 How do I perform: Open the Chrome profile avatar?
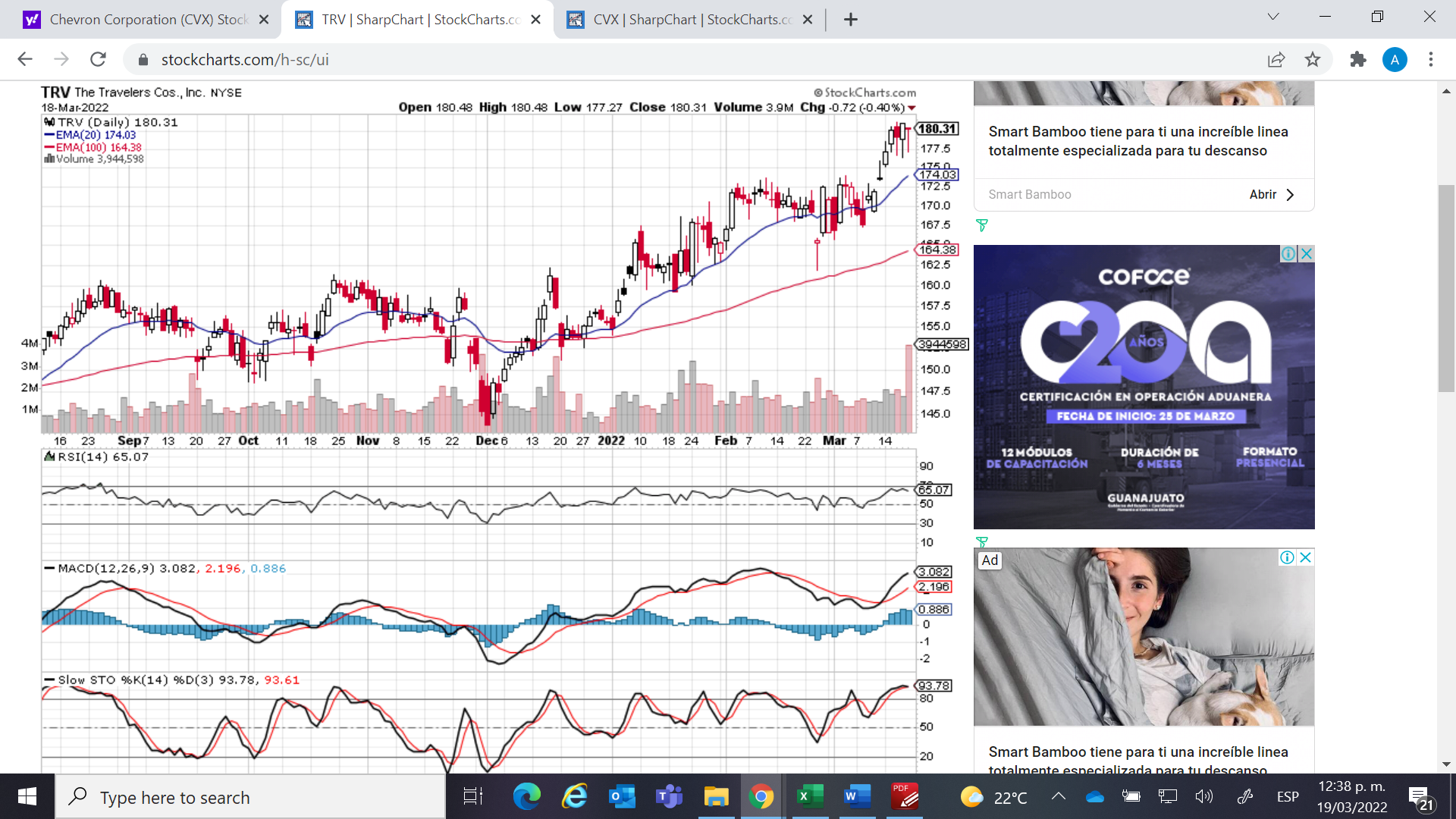pyautogui.click(x=1395, y=59)
